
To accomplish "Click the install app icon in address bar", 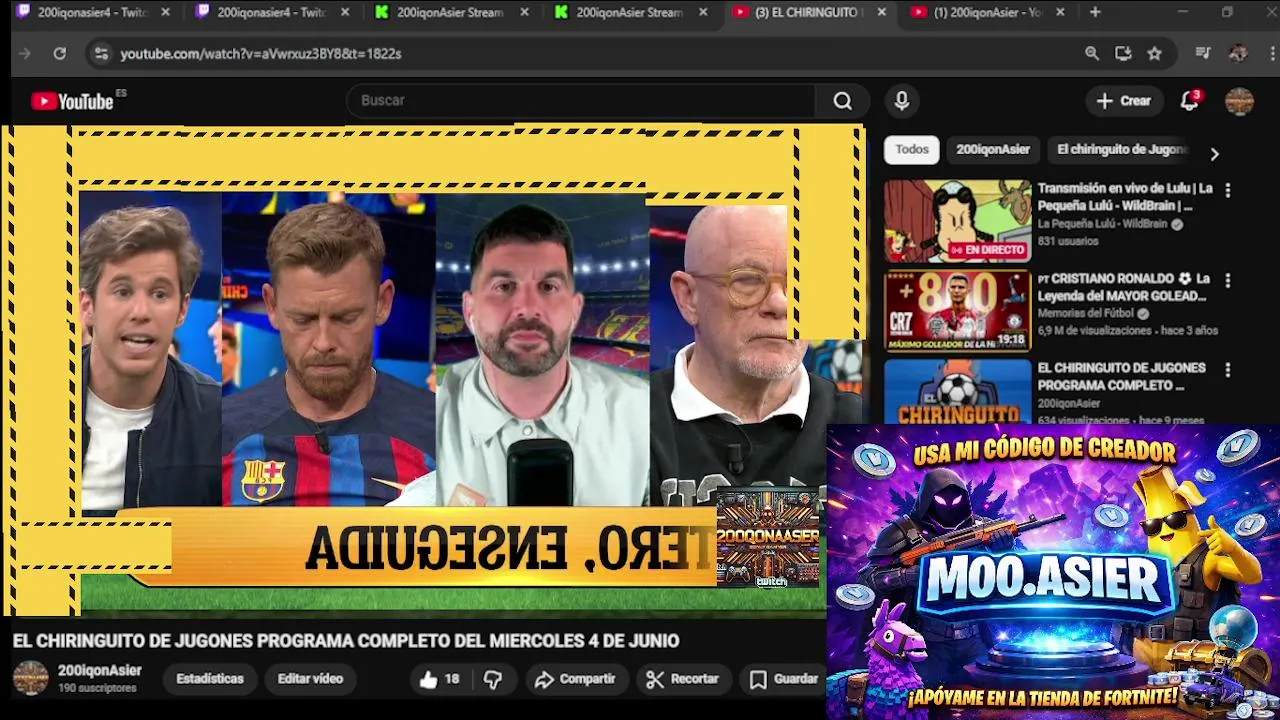I will tap(1123, 54).
